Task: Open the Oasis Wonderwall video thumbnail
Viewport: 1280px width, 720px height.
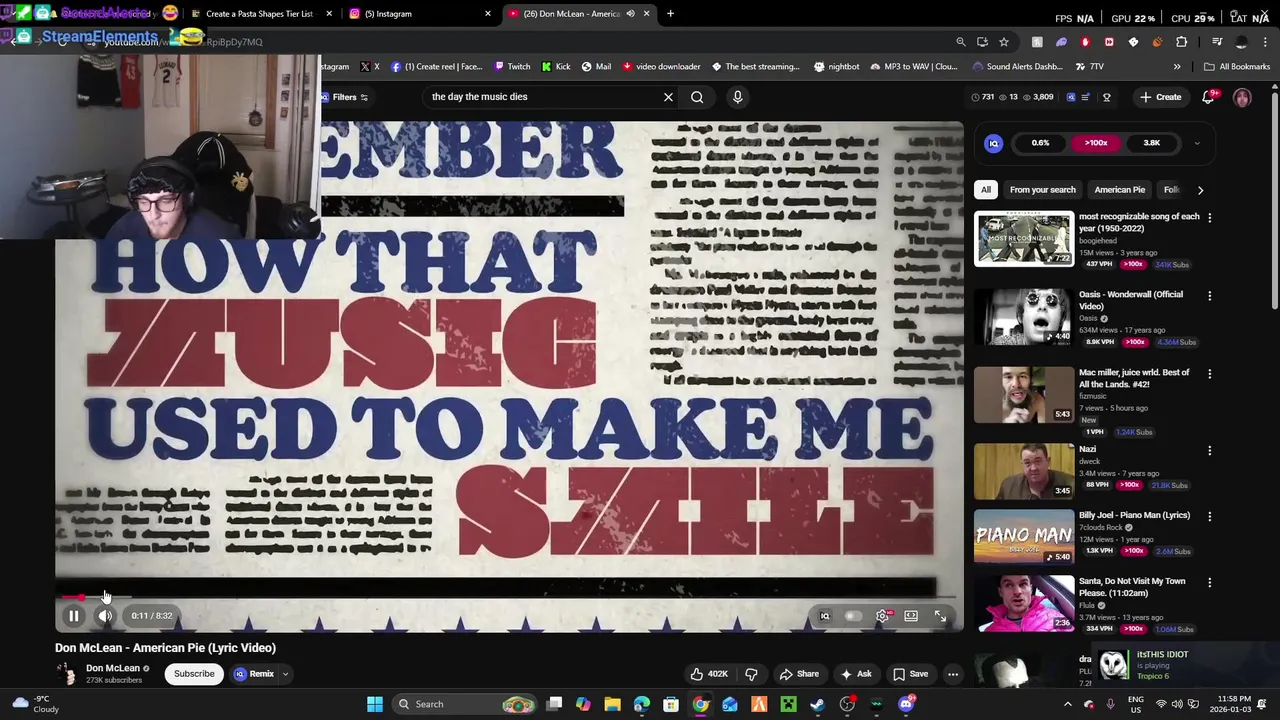Action: pos(1024,317)
